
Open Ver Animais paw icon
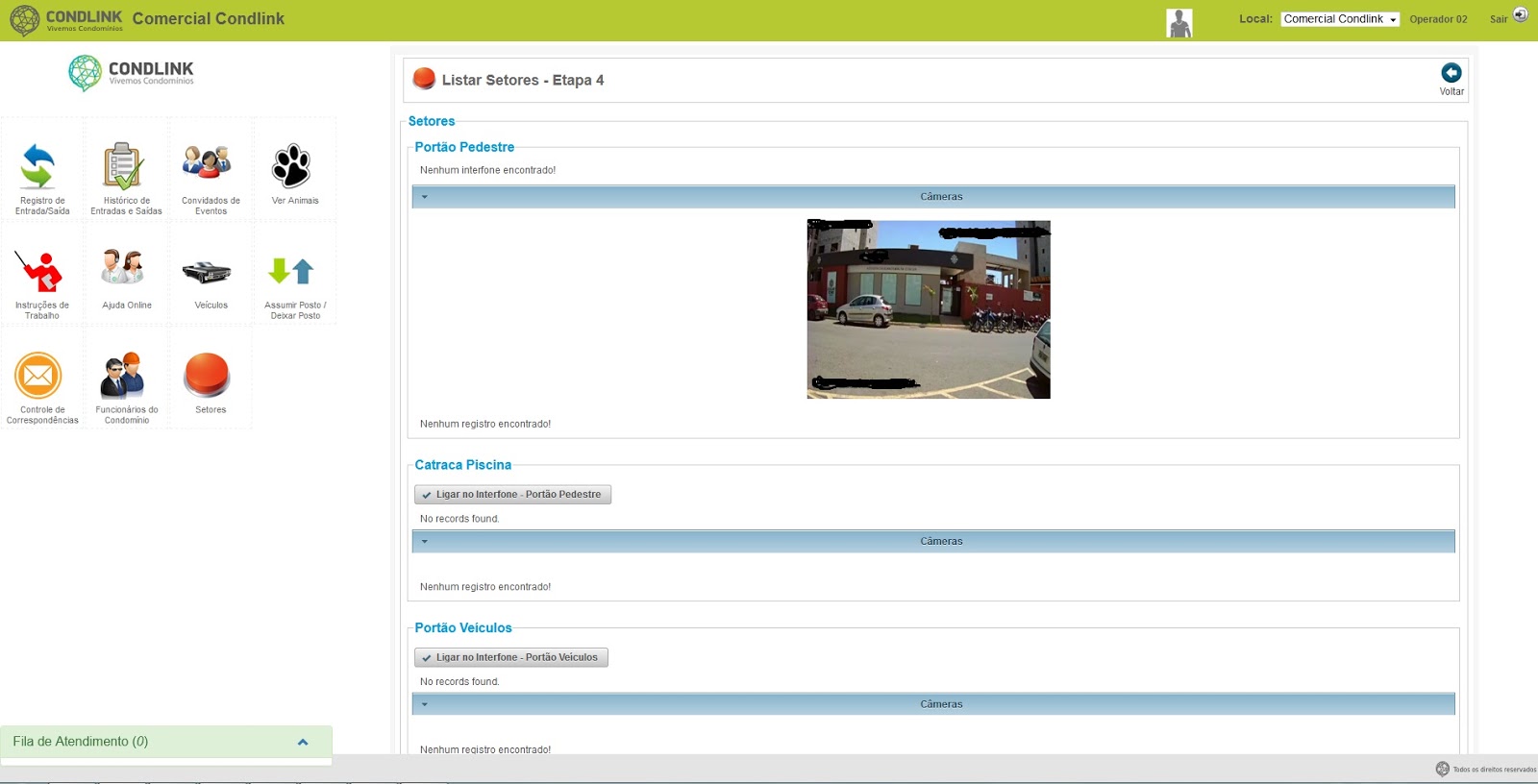click(x=291, y=165)
